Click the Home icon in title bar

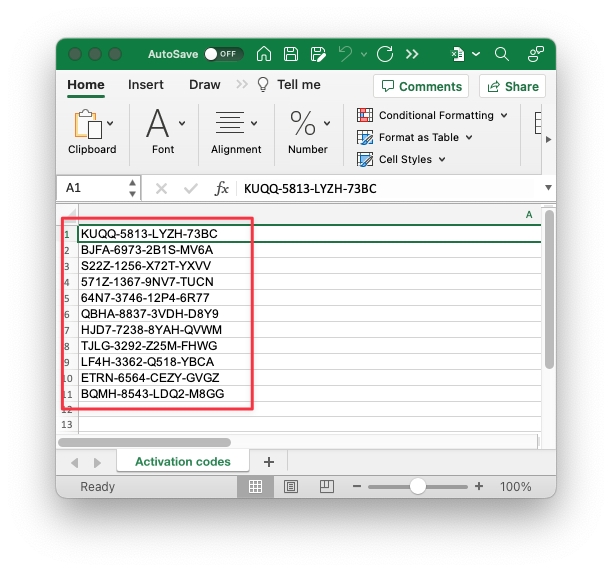264,54
